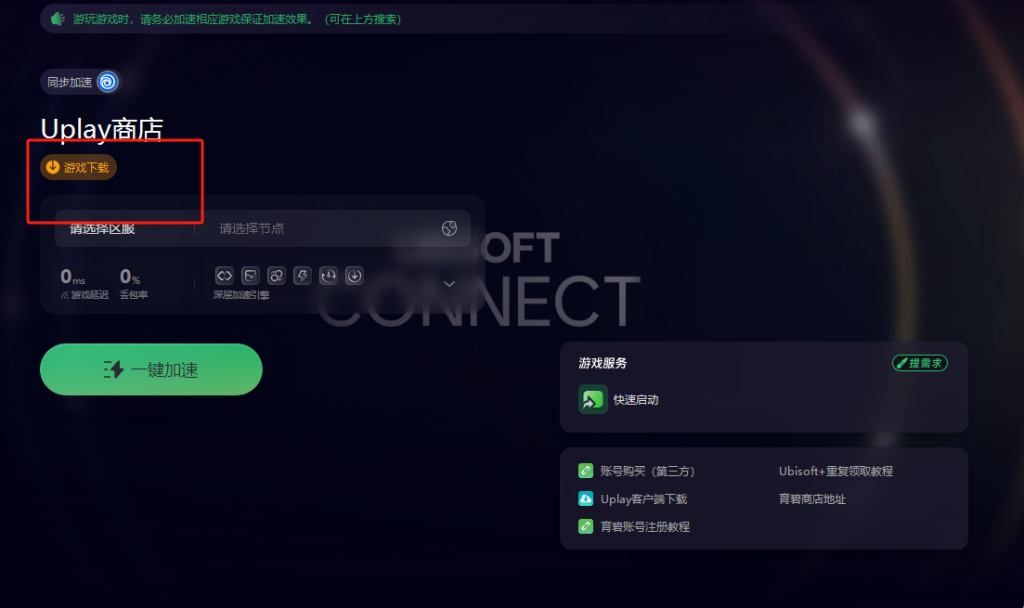Click the globe icon in node selector
Screen dimensions: 1024x608
pos(449,228)
